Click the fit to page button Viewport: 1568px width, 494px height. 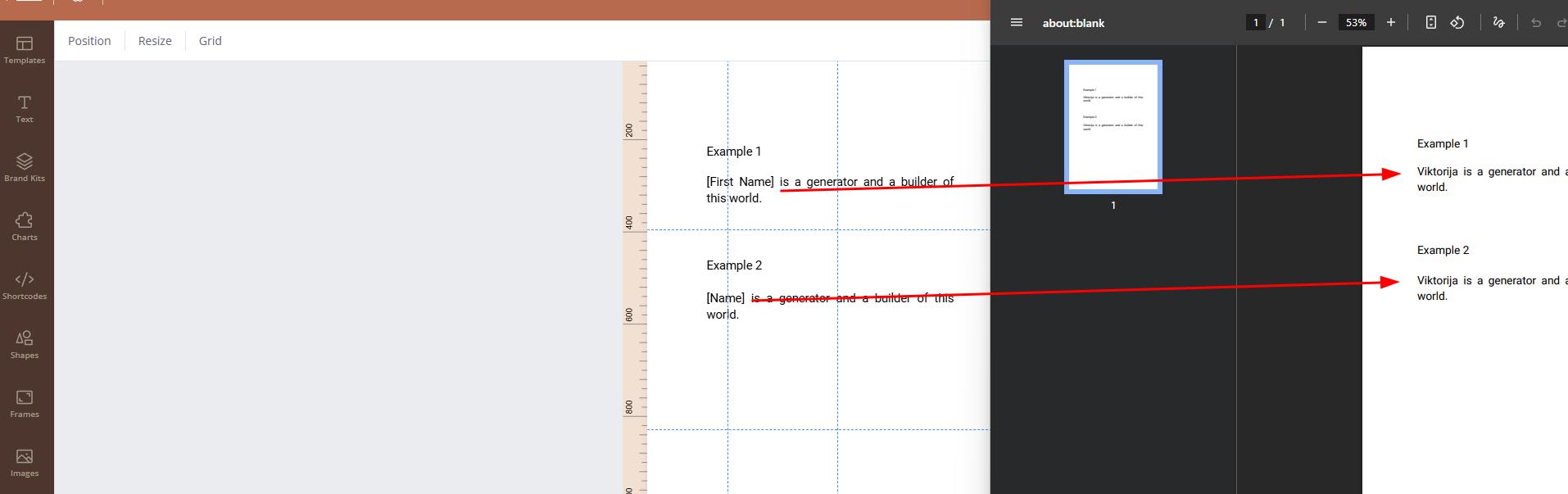tap(1430, 23)
